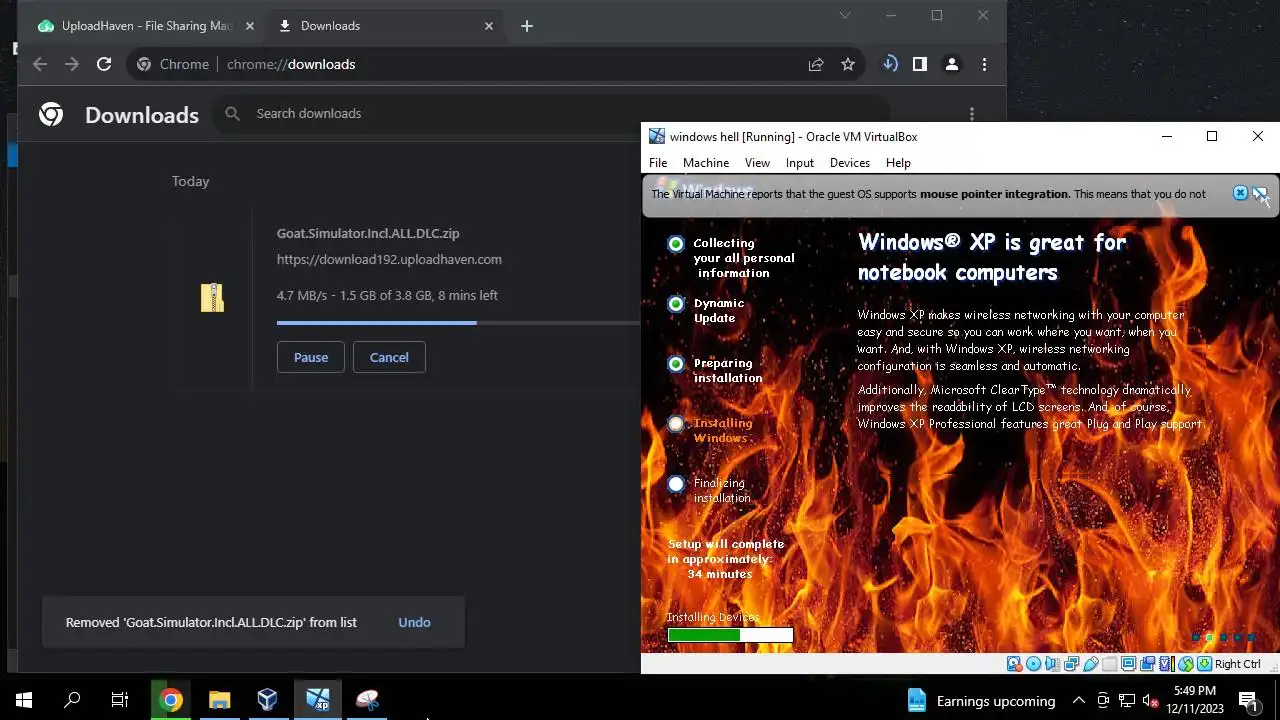Reload the Chrome downloads page

[x=104, y=64]
